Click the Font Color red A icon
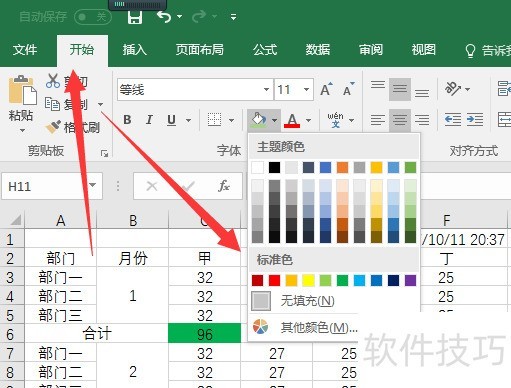The height and width of the screenshot is (388, 511). pyautogui.click(x=292, y=120)
